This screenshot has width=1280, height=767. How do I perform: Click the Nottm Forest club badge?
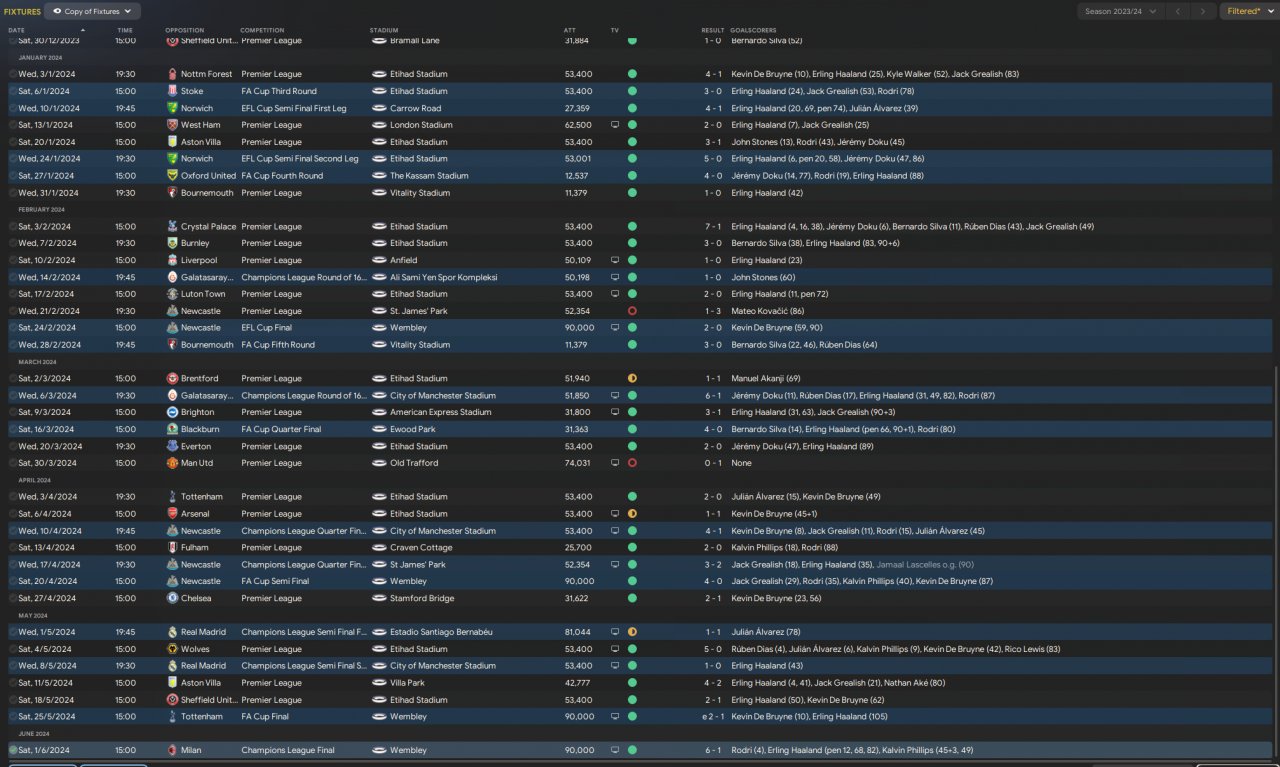point(173,74)
